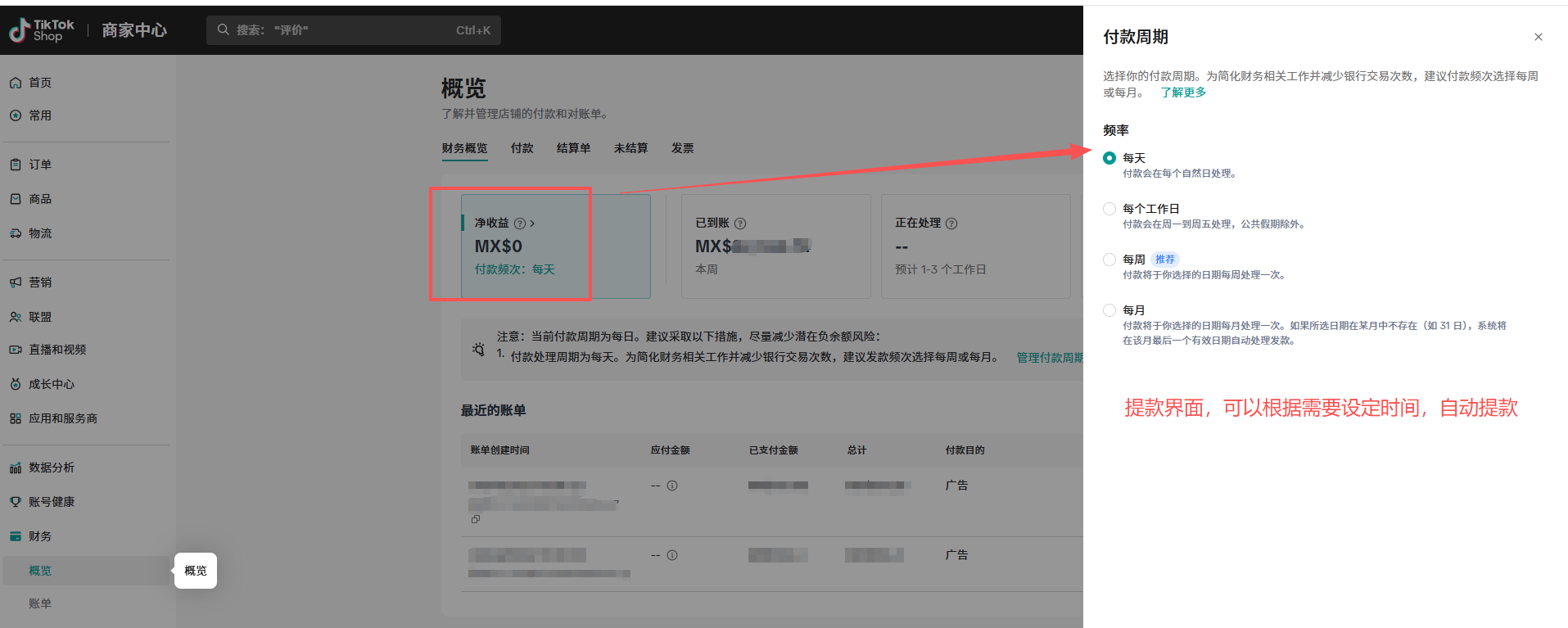Focus the 搜索 search box
This screenshot has width=1568, height=628.
[354, 30]
